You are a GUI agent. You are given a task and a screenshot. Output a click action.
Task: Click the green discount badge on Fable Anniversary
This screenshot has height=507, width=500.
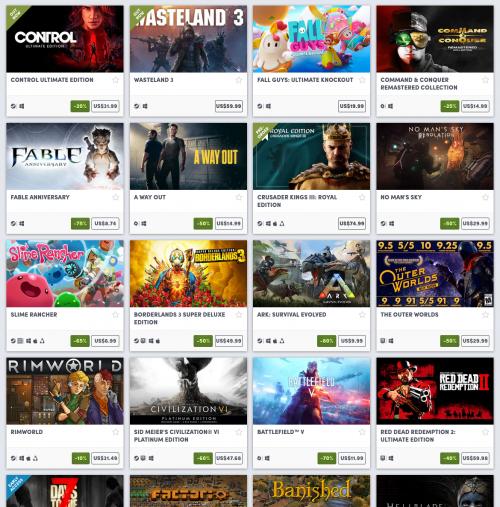tap(80, 223)
